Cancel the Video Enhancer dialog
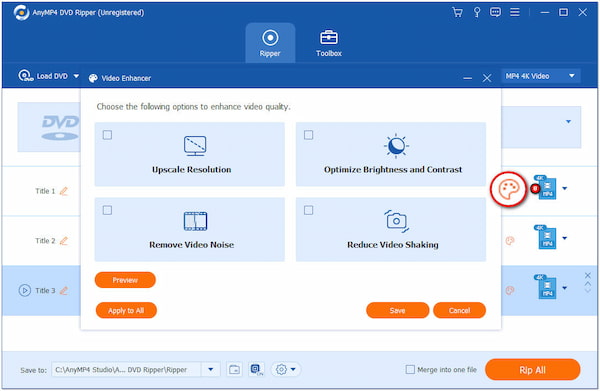Screen dimensions: 600x391 tap(459, 310)
